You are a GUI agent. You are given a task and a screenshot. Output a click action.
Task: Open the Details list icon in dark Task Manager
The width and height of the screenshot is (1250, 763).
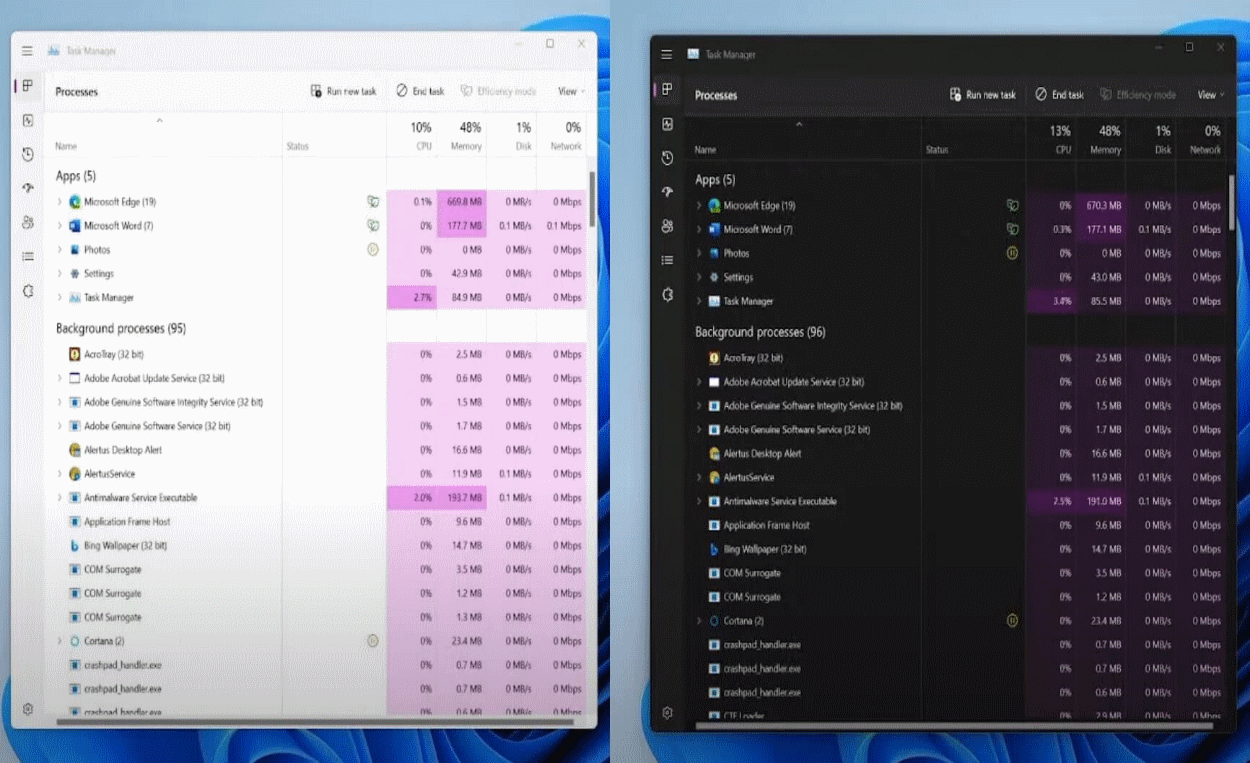point(667,260)
